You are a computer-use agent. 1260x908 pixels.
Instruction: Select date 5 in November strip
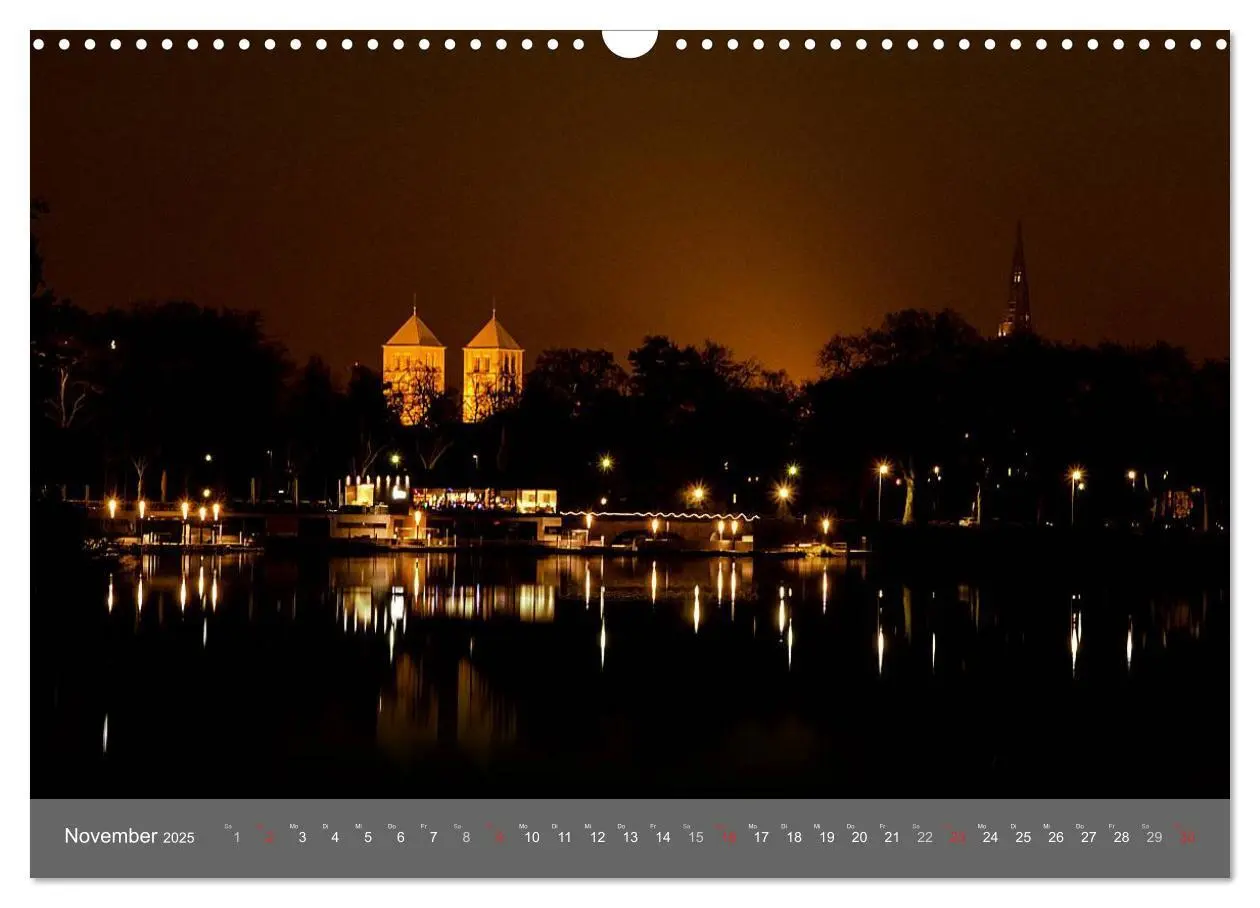coord(368,837)
